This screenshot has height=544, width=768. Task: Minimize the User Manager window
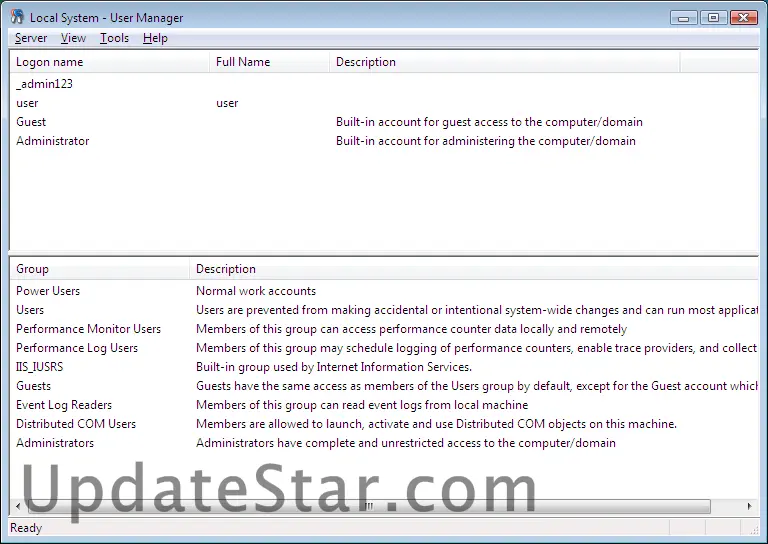684,18
